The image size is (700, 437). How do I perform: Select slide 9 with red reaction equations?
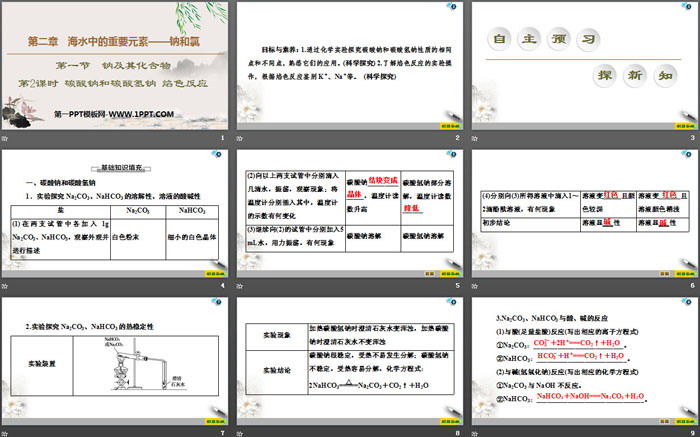[583, 360]
